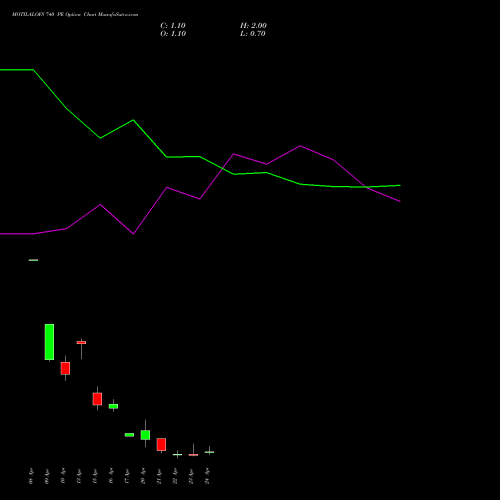Select the high value H: 2.00
The height and width of the screenshot is (500, 500).
[x=253, y=26]
